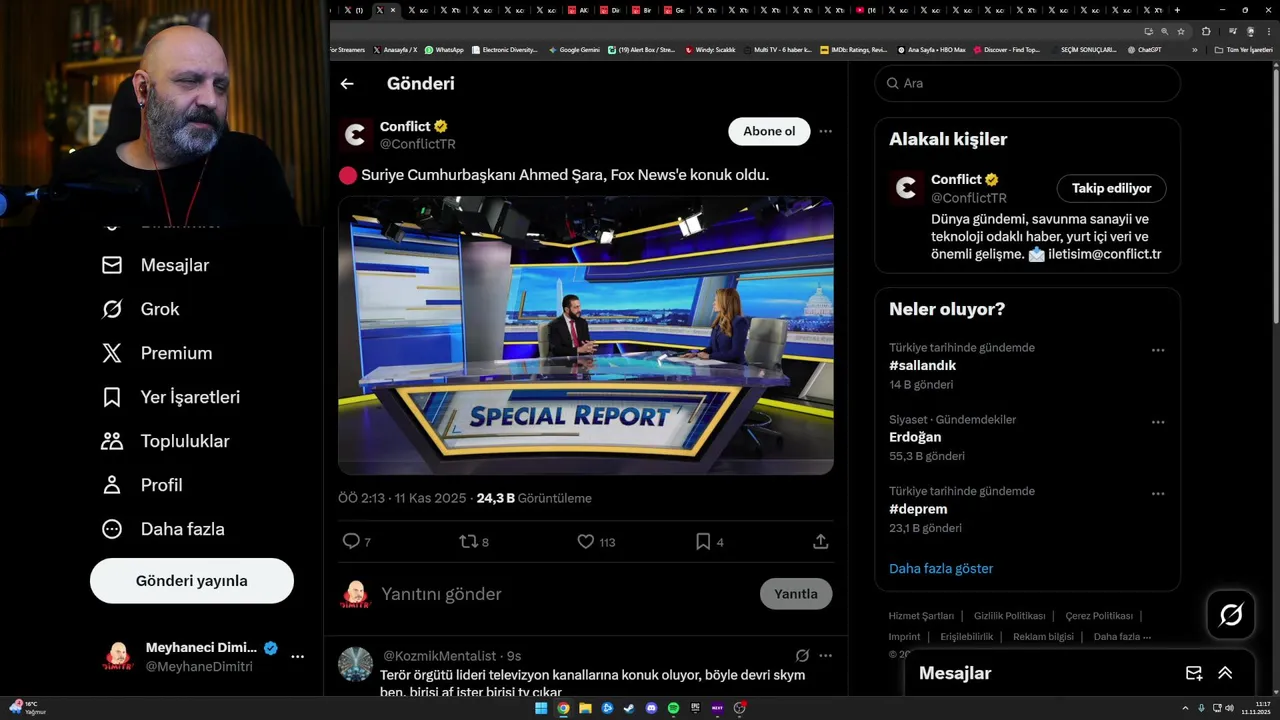Image resolution: width=1280 pixels, height=720 pixels.
Task: Open the Reklam bilgisi footer link
Action: (1043, 637)
